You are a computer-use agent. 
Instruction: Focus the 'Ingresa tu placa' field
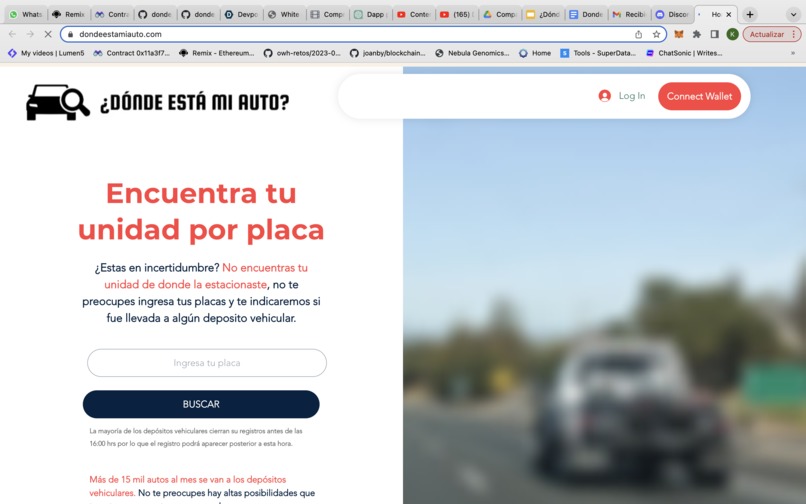207,363
